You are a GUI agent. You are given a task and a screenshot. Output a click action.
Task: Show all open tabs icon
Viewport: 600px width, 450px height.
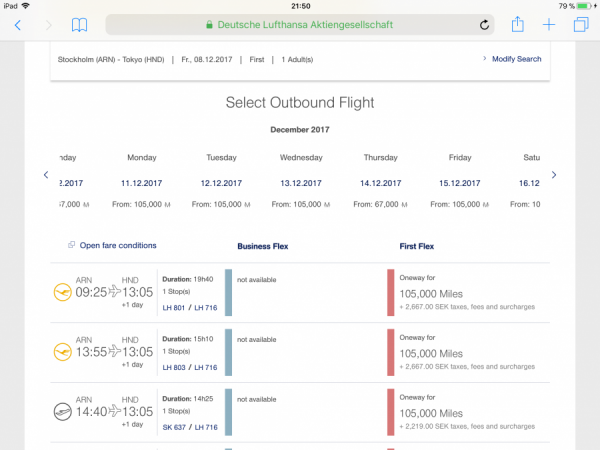click(x=581, y=25)
